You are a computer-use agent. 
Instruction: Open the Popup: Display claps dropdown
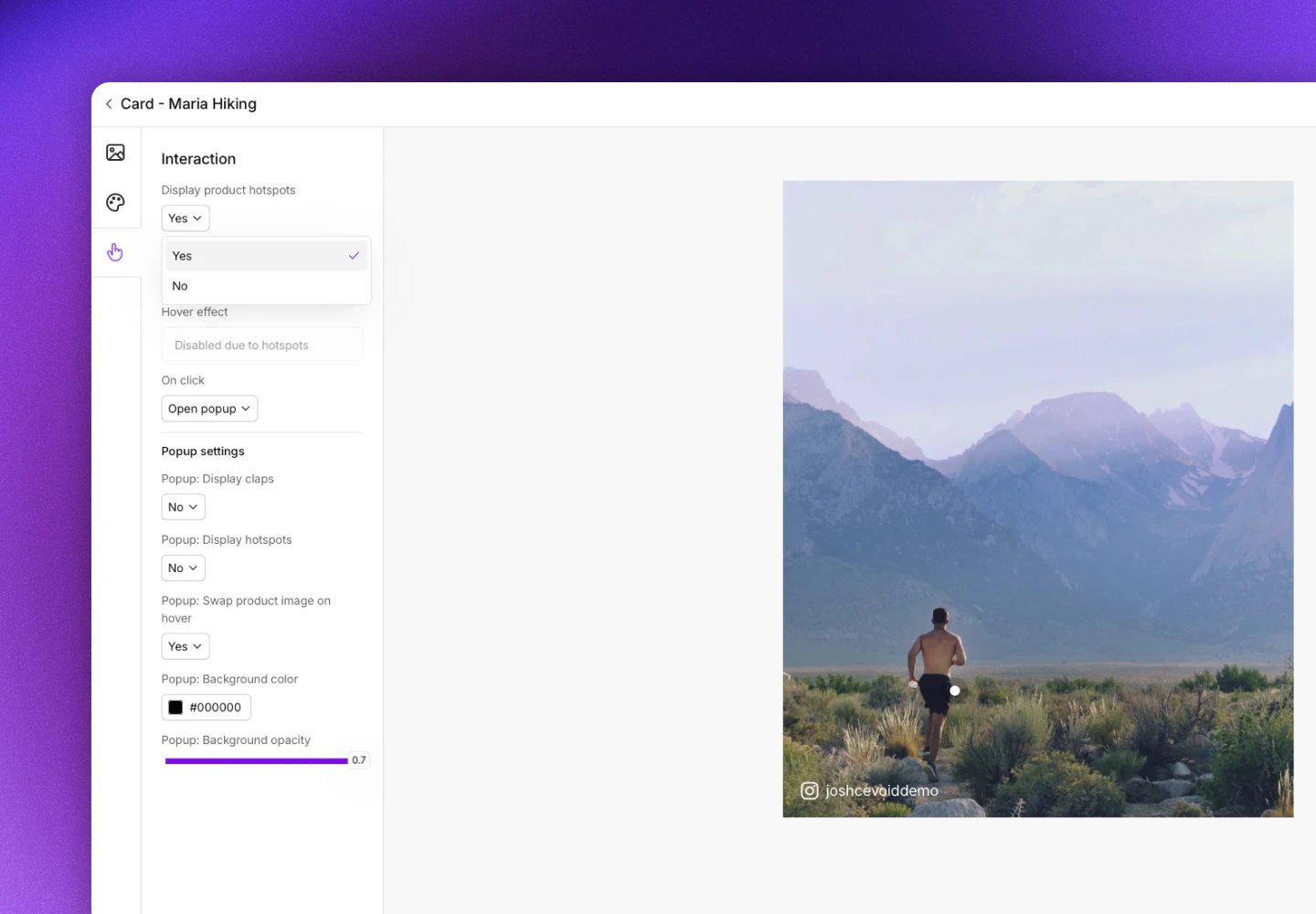(183, 507)
